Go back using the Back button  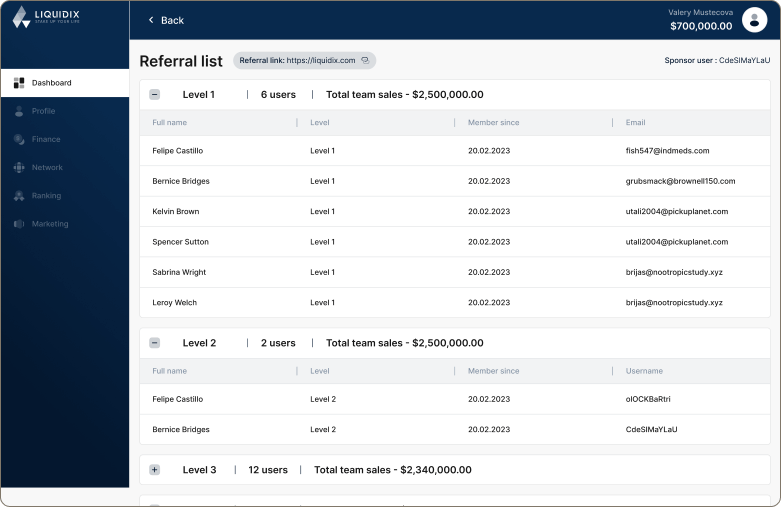coord(166,20)
